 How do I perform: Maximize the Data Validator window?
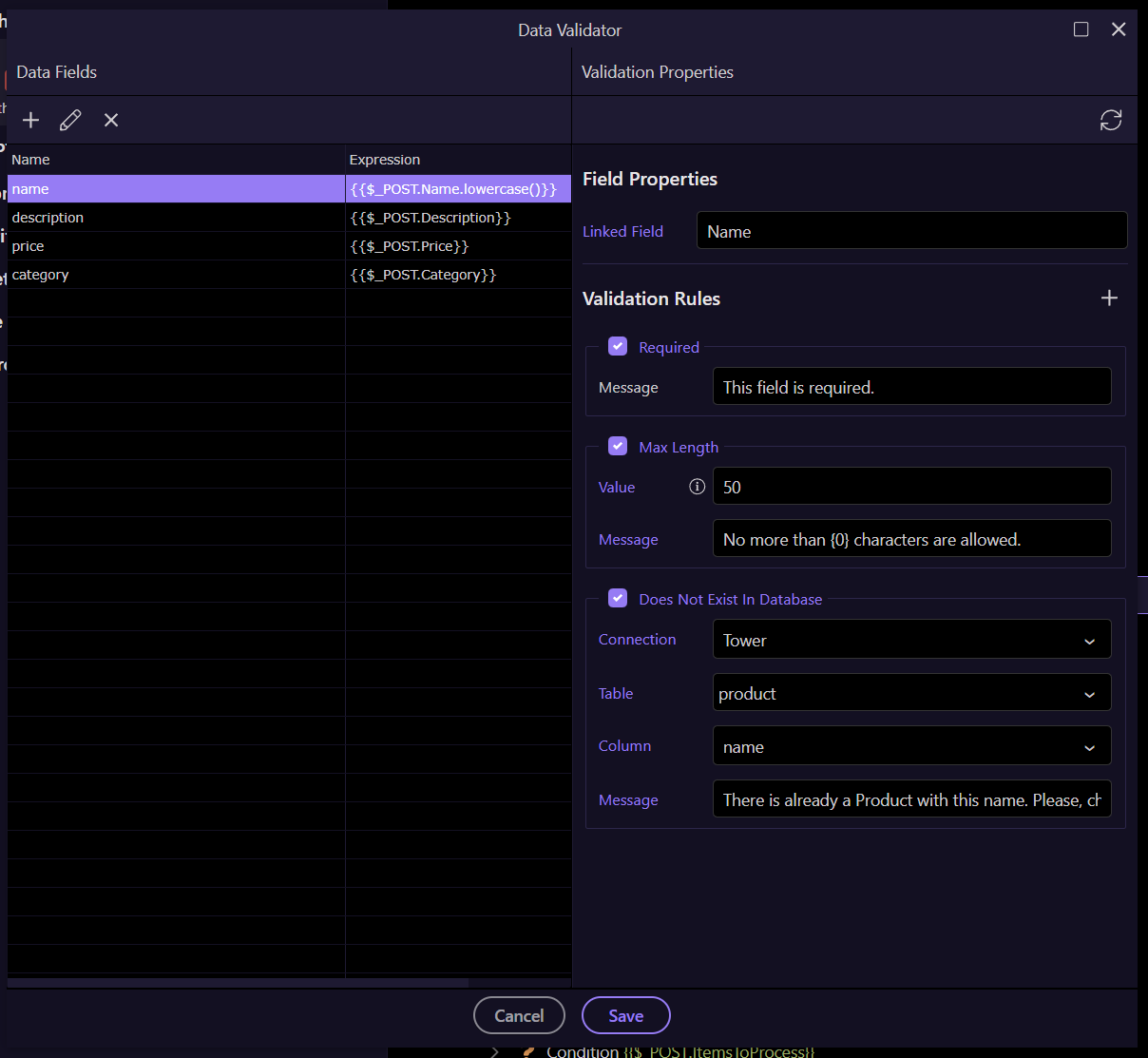(x=1081, y=29)
